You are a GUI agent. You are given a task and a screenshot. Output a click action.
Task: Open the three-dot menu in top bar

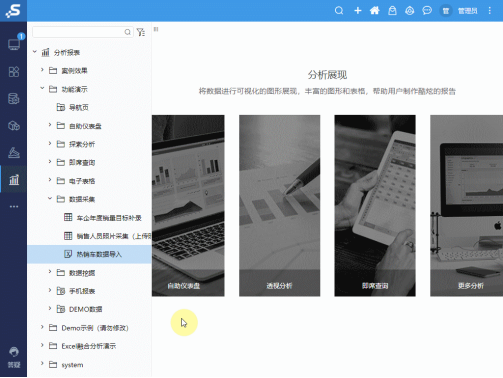[x=490, y=11]
